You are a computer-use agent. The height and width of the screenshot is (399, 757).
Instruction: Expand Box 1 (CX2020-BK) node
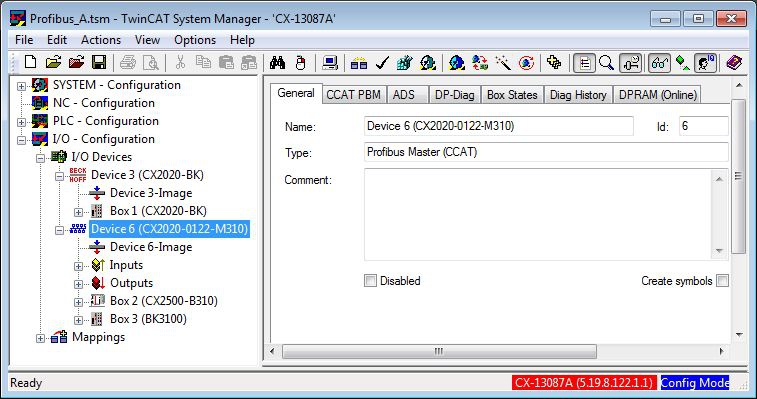tap(78, 212)
